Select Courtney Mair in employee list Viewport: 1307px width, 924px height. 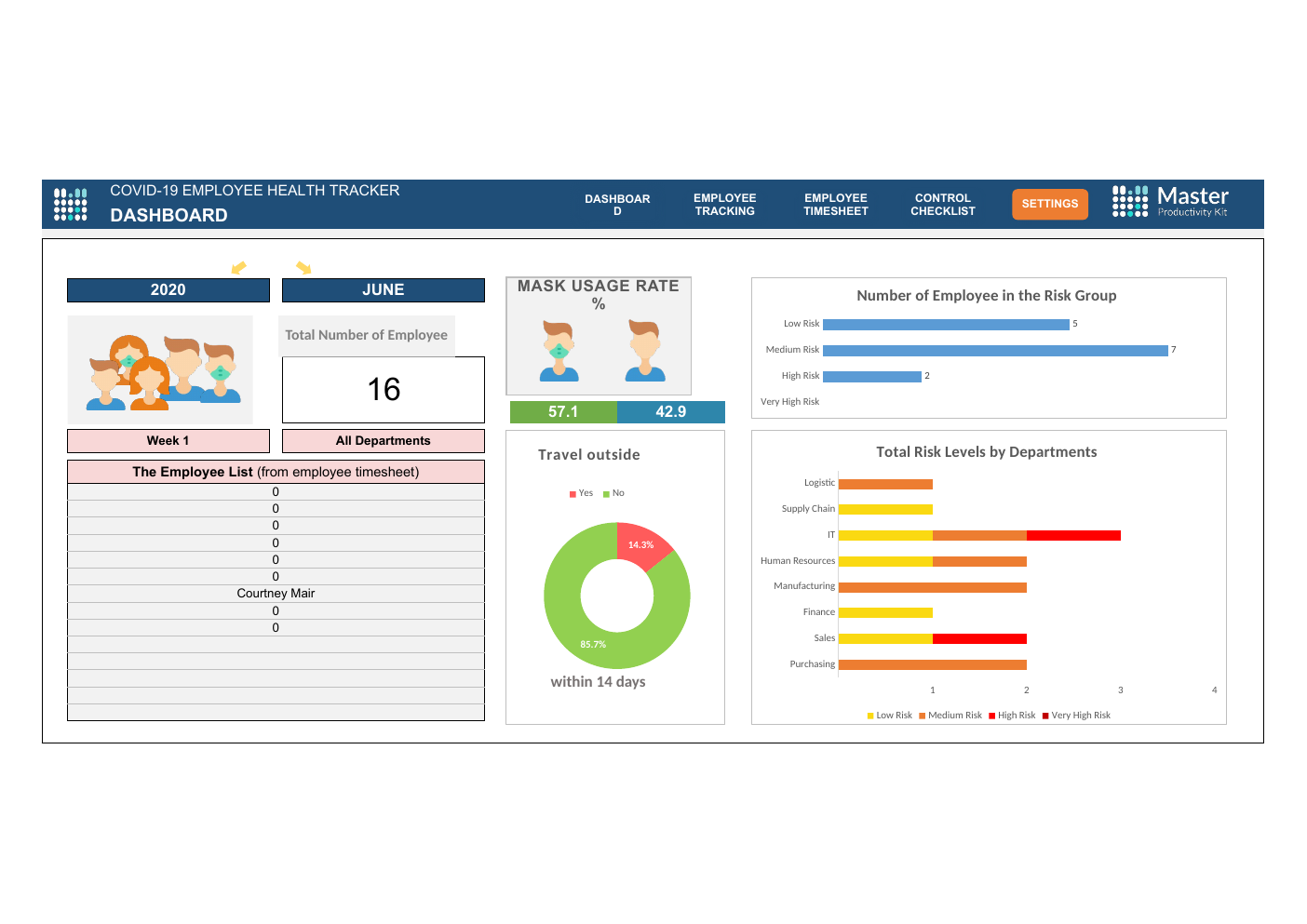tap(276, 594)
